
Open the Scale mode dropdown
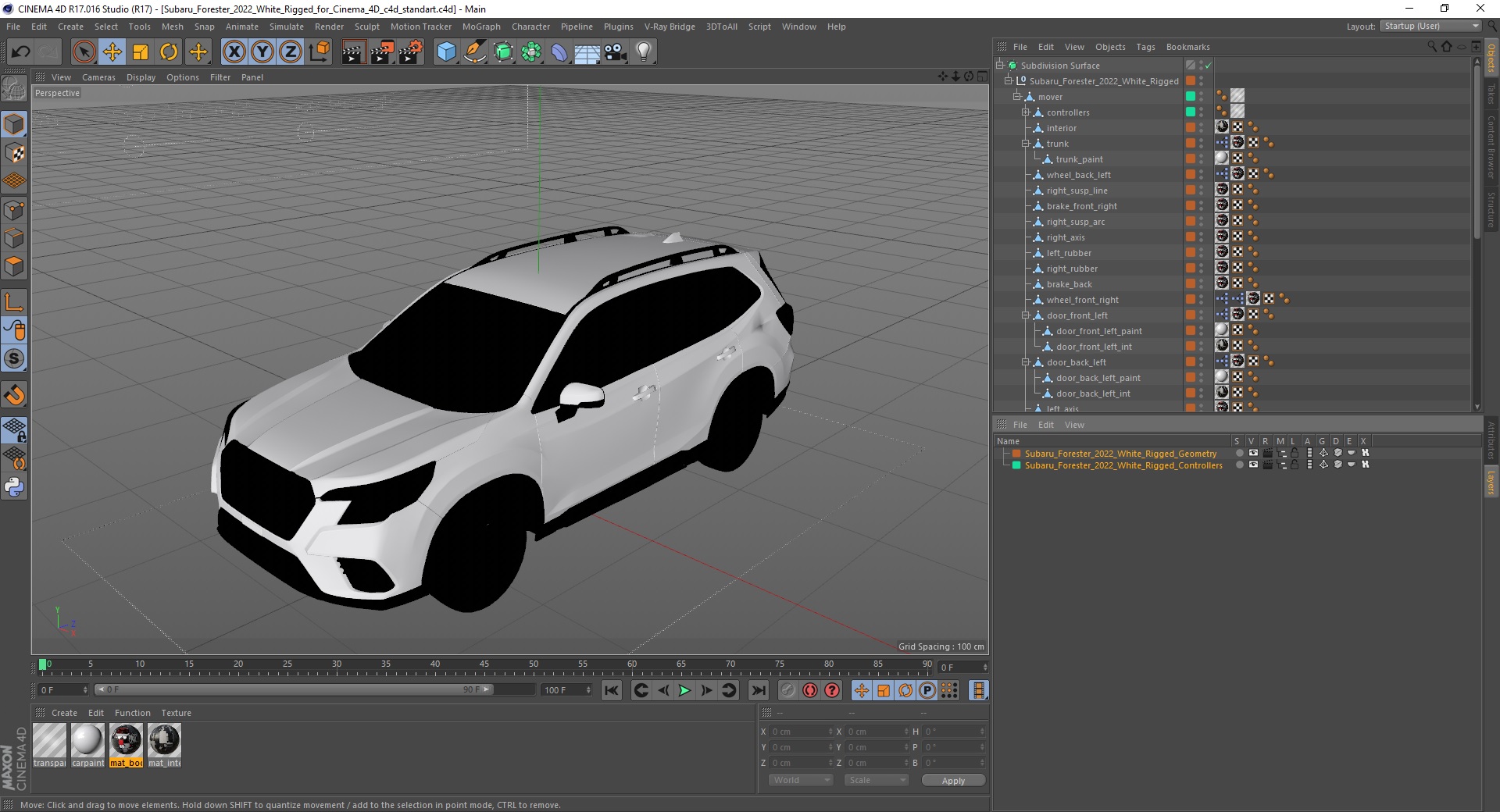pyautogui.click(x=877, y=780)
